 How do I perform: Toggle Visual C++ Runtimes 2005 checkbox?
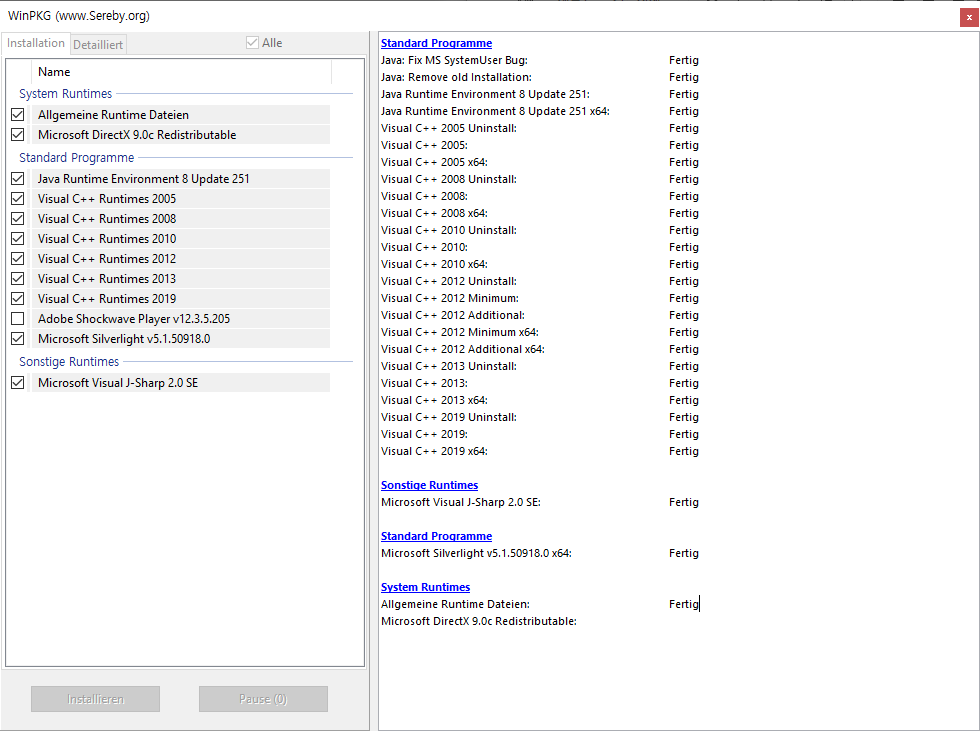(18, 199)
